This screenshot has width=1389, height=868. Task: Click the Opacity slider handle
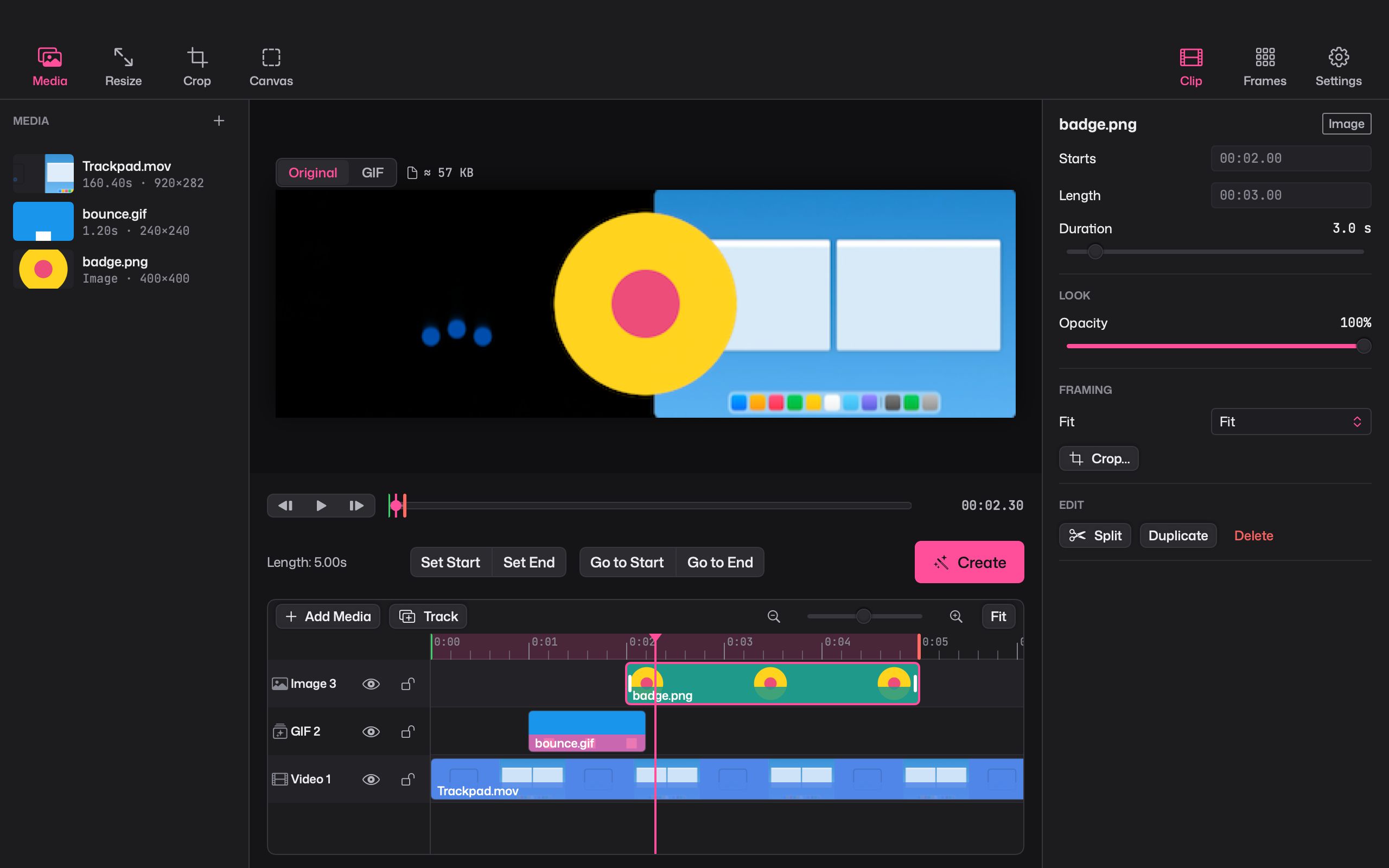pos(1363,346)
